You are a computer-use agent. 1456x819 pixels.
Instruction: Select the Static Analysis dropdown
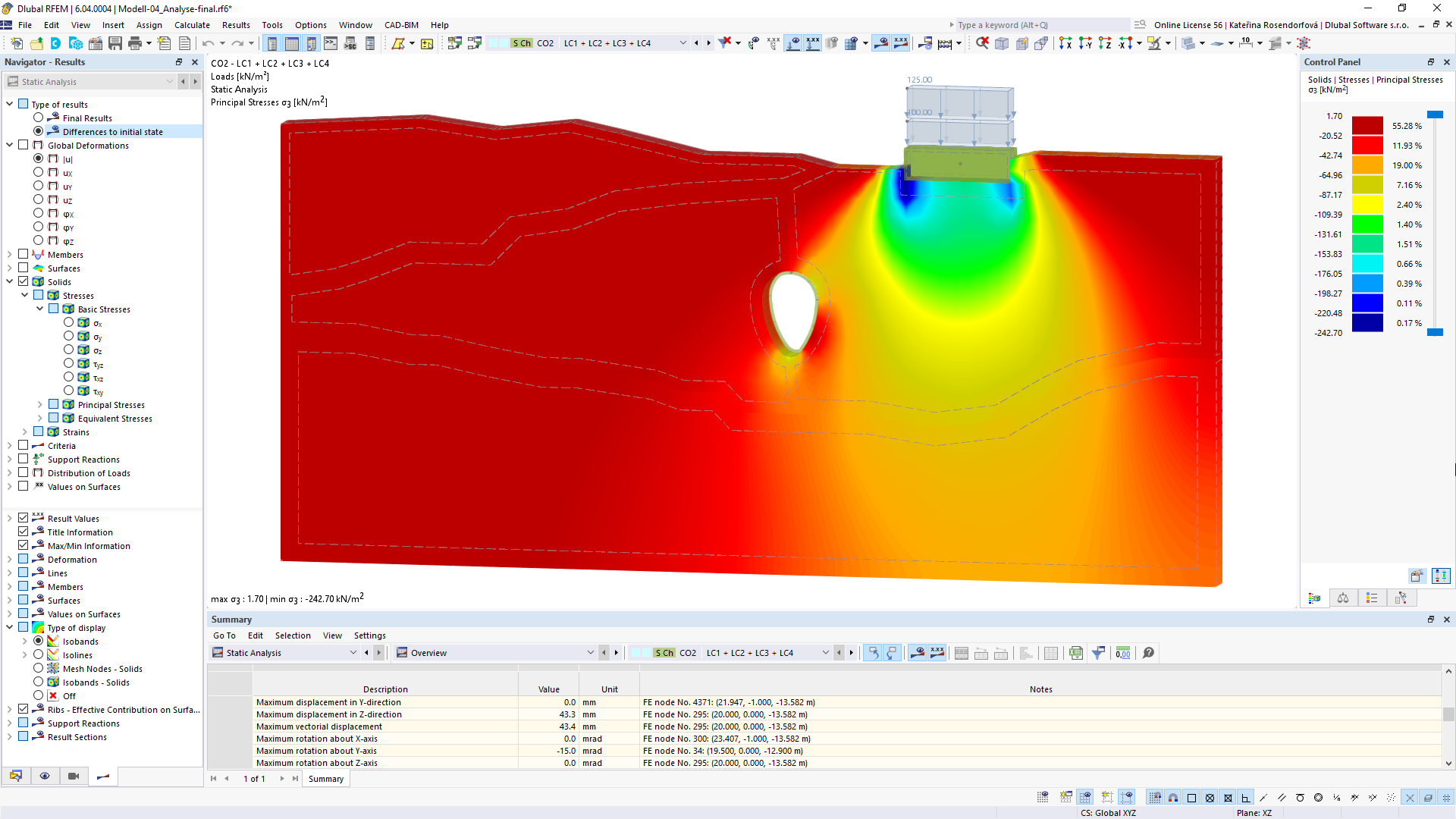[284, 652]
